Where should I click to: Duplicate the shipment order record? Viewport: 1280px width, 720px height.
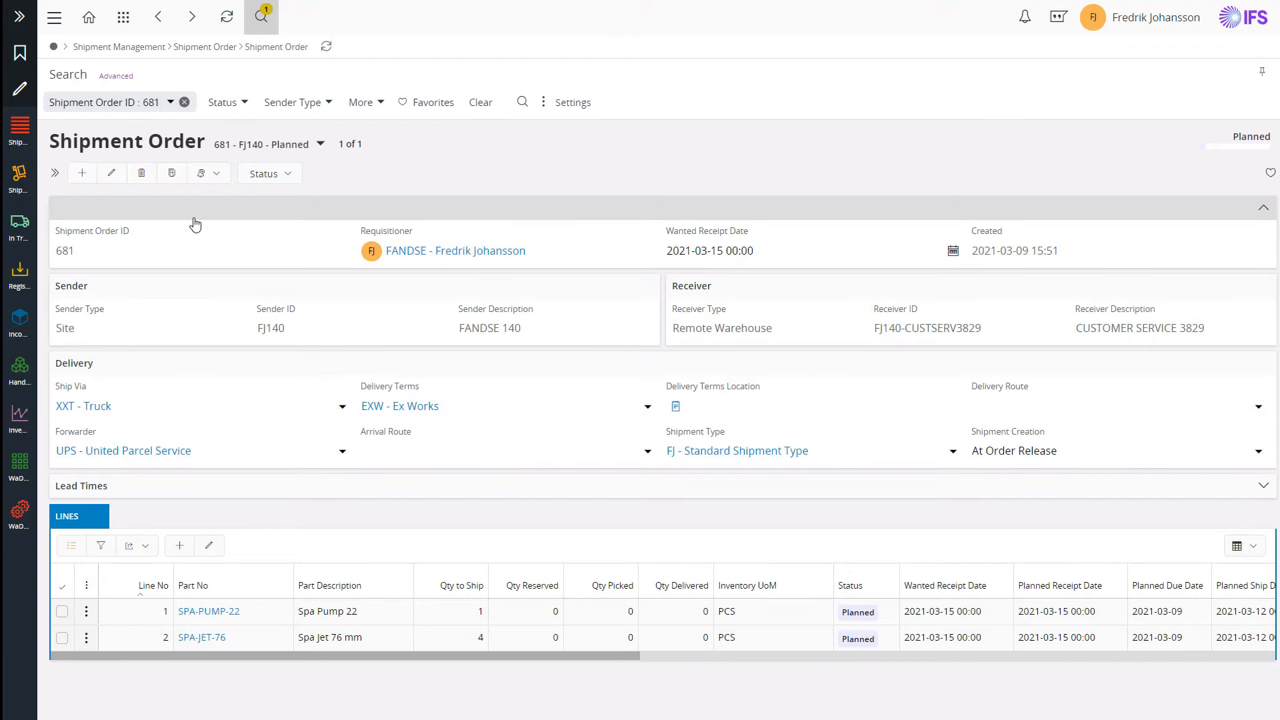point(171,173)
